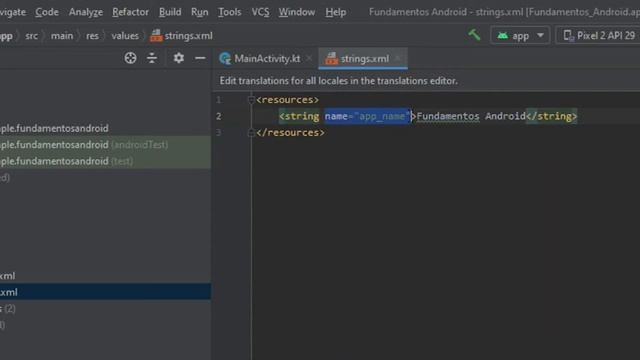The height and width of the screenshot is (360, 640).
Task: Click the closing resources tag fold marker
Action: click(251, 133)
